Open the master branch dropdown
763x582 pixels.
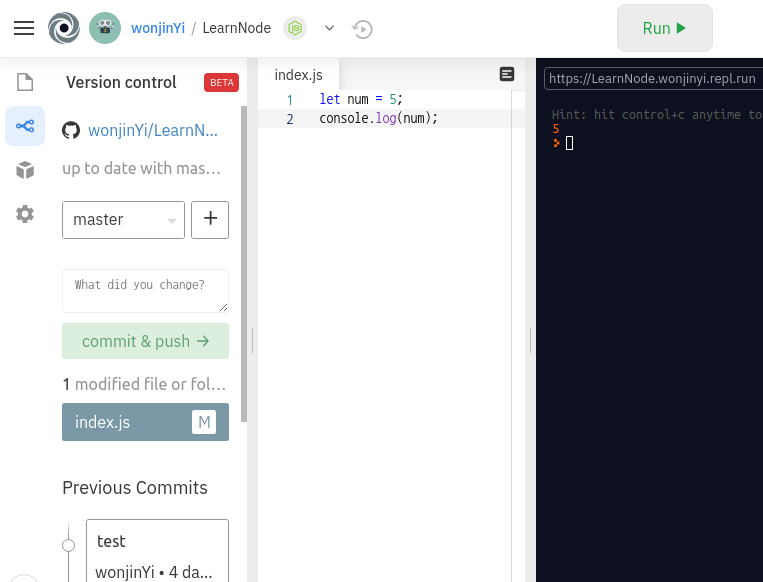click(124, 220)
